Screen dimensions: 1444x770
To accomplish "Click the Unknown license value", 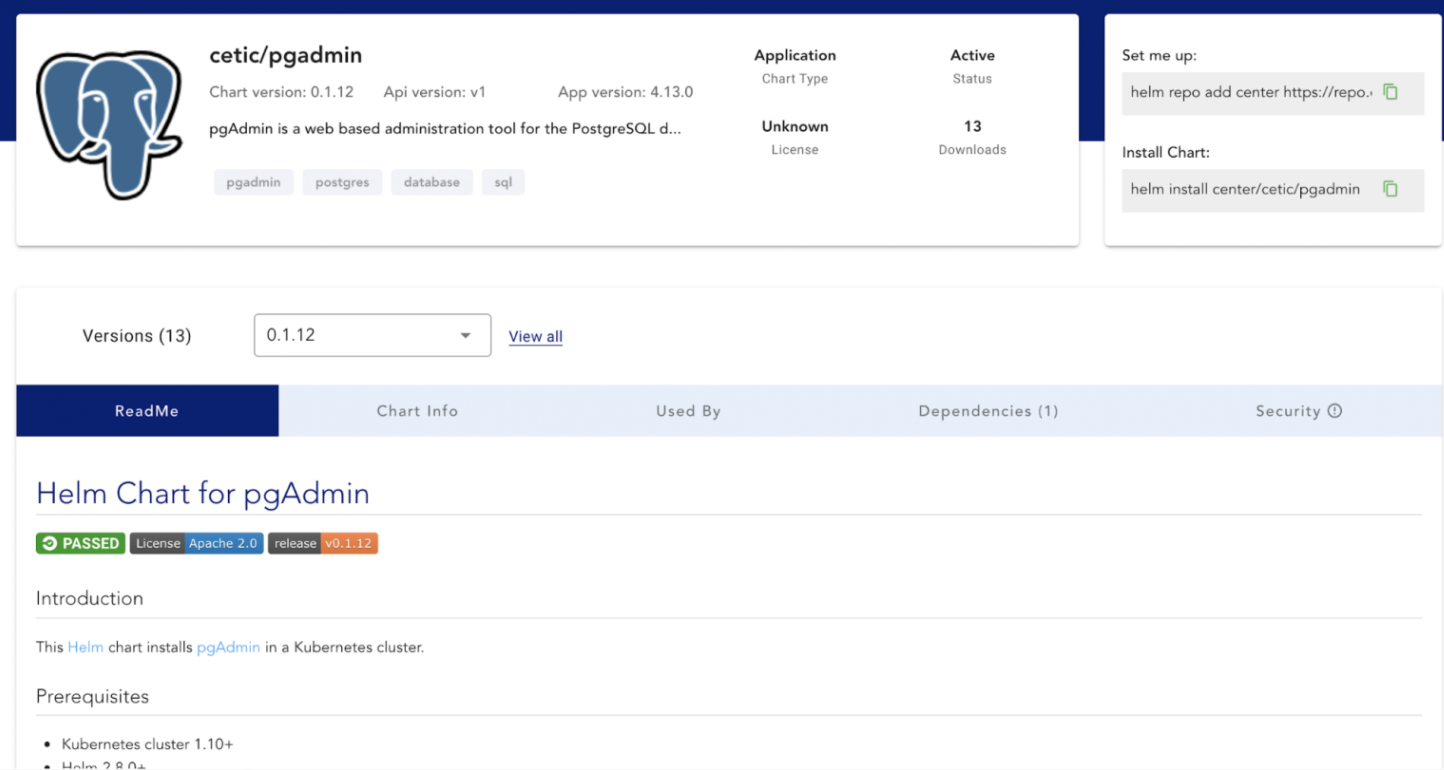I will pyautogui.click(x=795, y=126).
